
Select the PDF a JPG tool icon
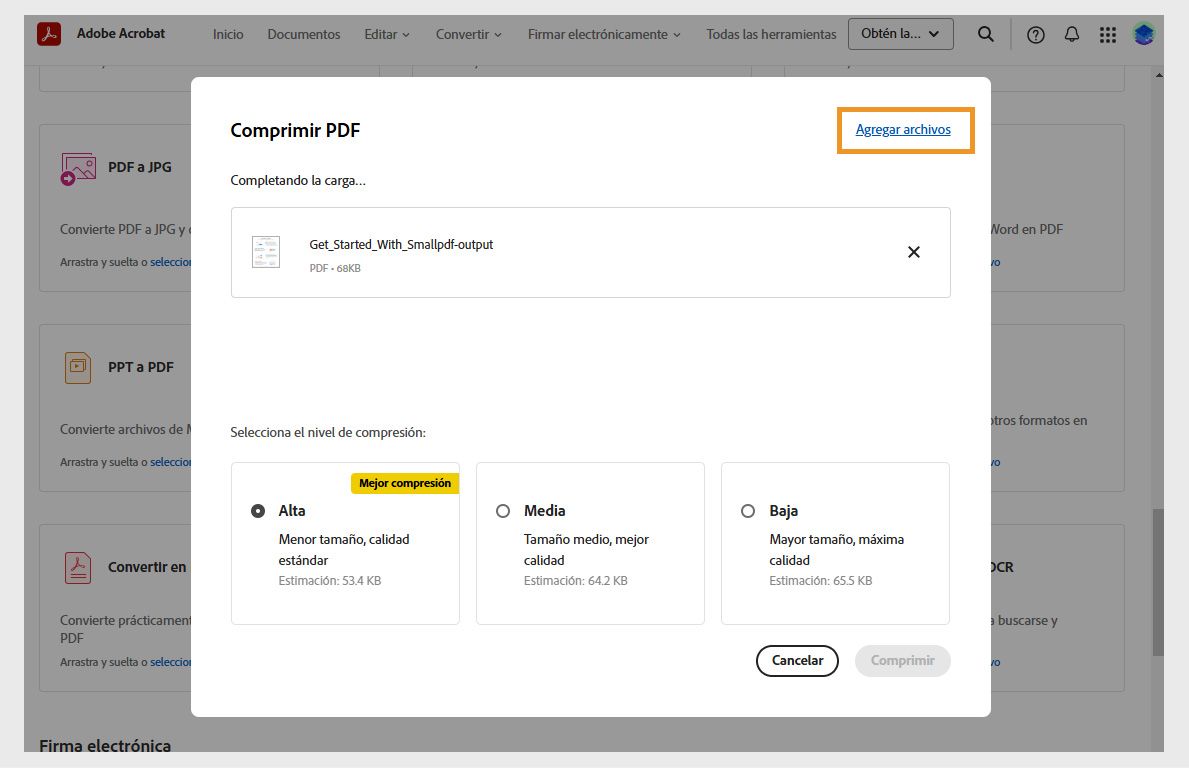pyautogui.click(x=76, y=166)
